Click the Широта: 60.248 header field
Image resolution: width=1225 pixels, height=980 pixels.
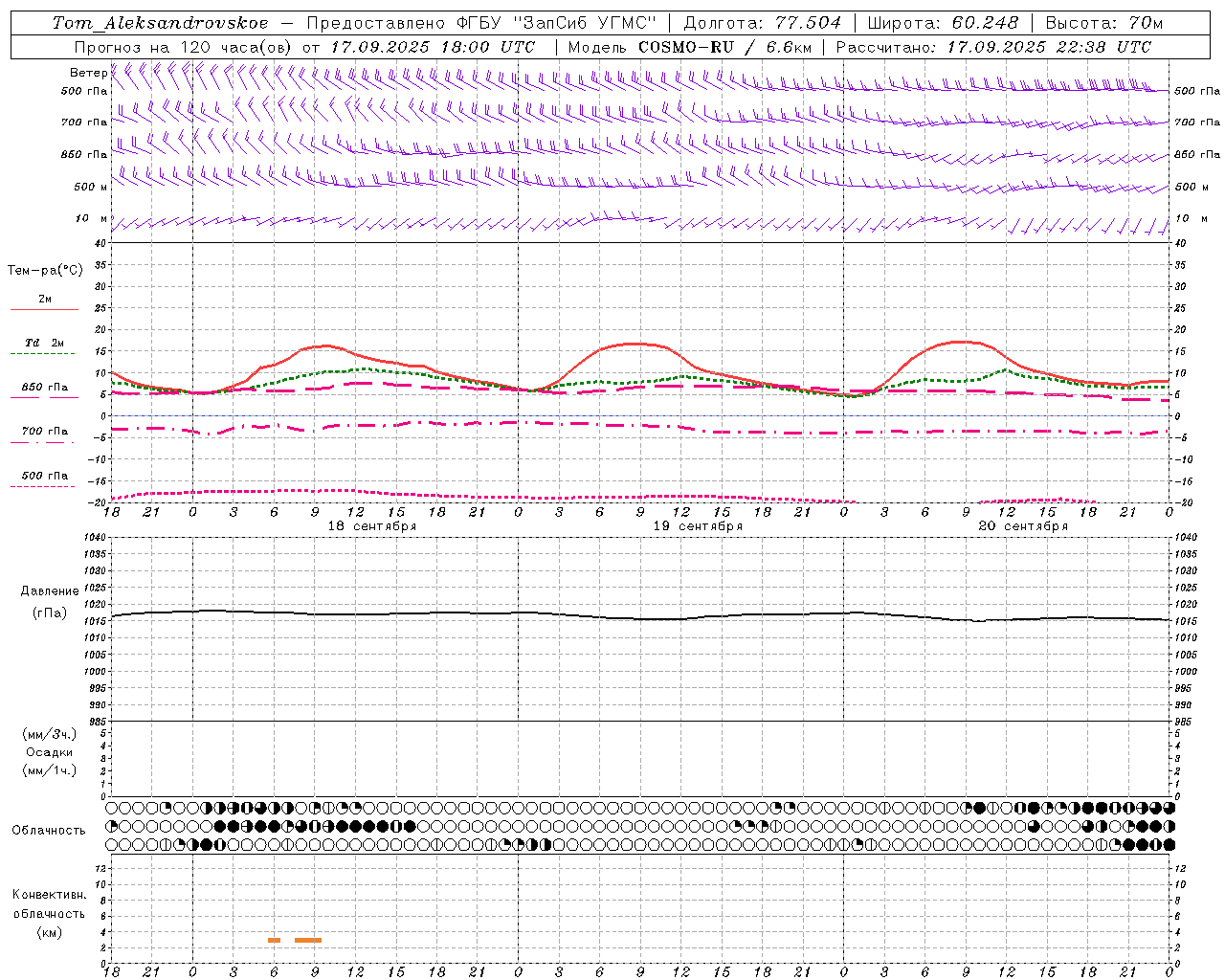coord(943,23)
